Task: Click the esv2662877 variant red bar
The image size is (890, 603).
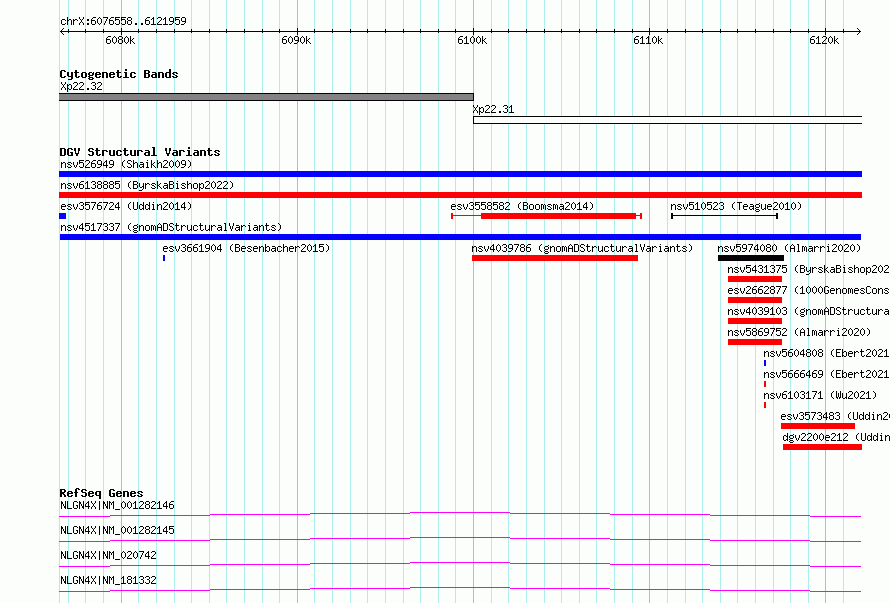Action: [754, 300]
